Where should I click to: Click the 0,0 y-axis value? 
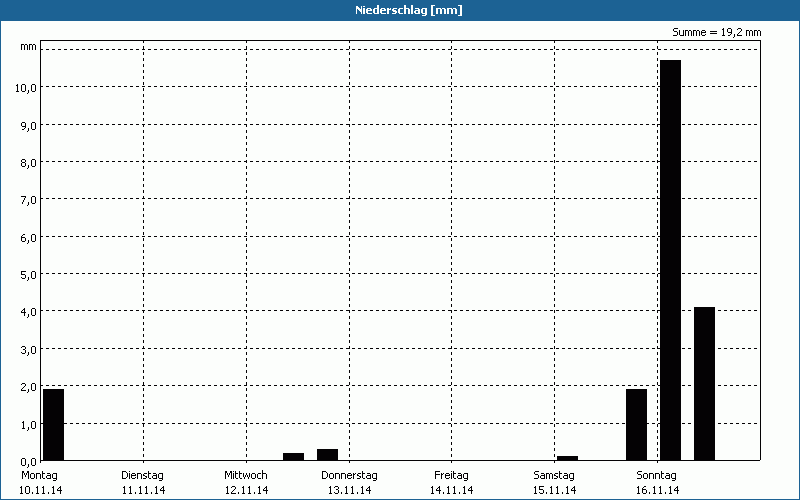click(29, 462)
